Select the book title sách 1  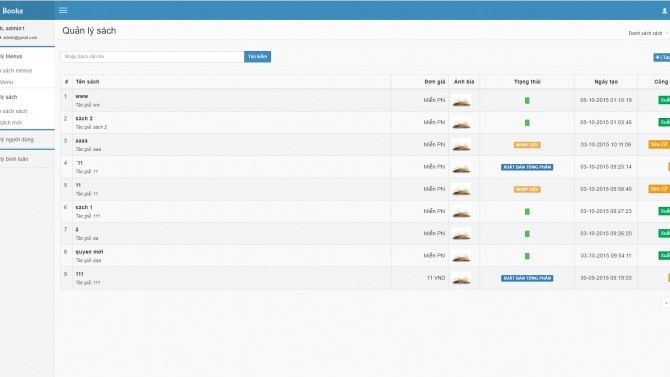(84, 207)
